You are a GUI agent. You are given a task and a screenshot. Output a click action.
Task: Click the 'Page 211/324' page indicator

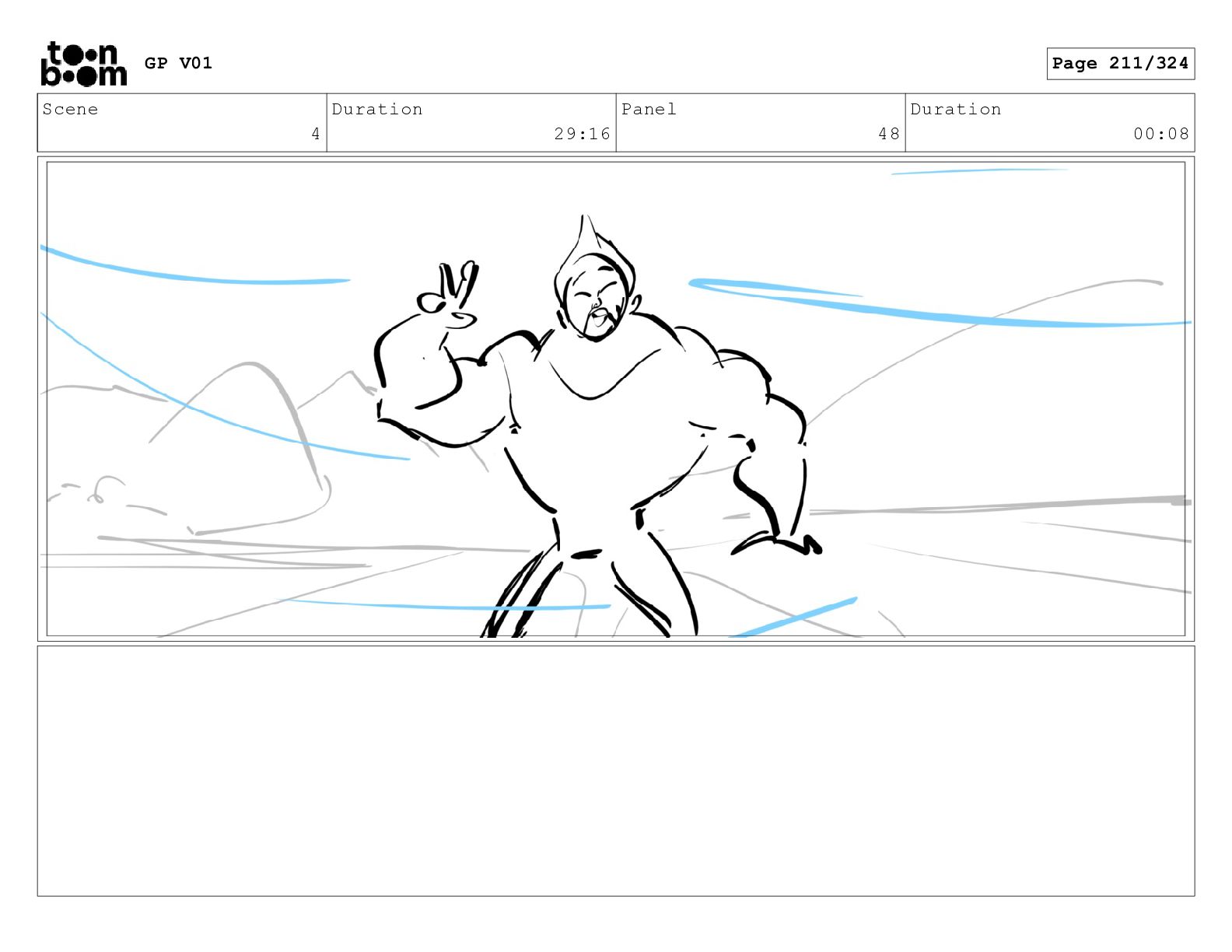coord(1120,63)
